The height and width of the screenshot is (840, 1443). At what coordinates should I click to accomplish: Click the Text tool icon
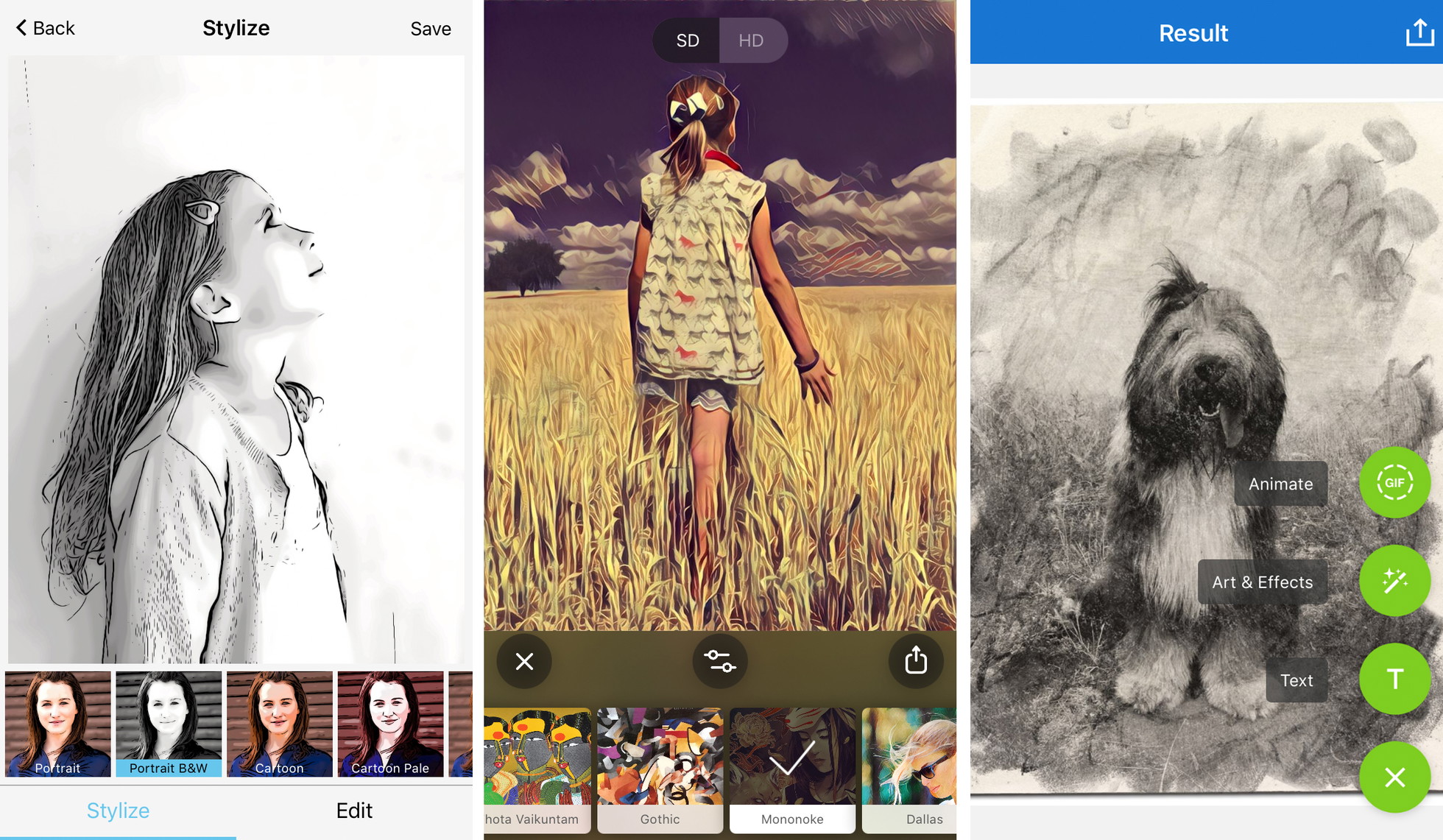pos(1396,677)
